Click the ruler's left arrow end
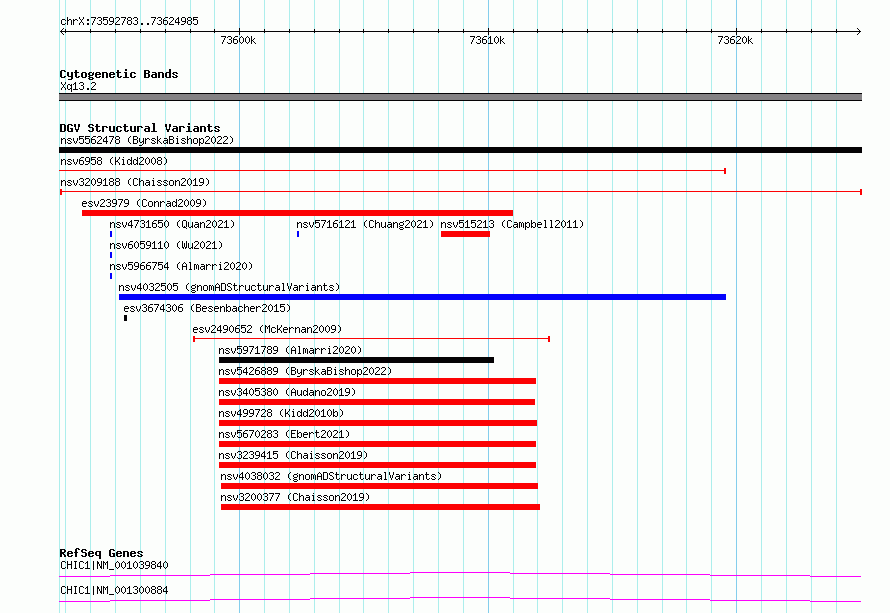The width and height of the screenshot is (890, 613). click(x=63, y=31)
